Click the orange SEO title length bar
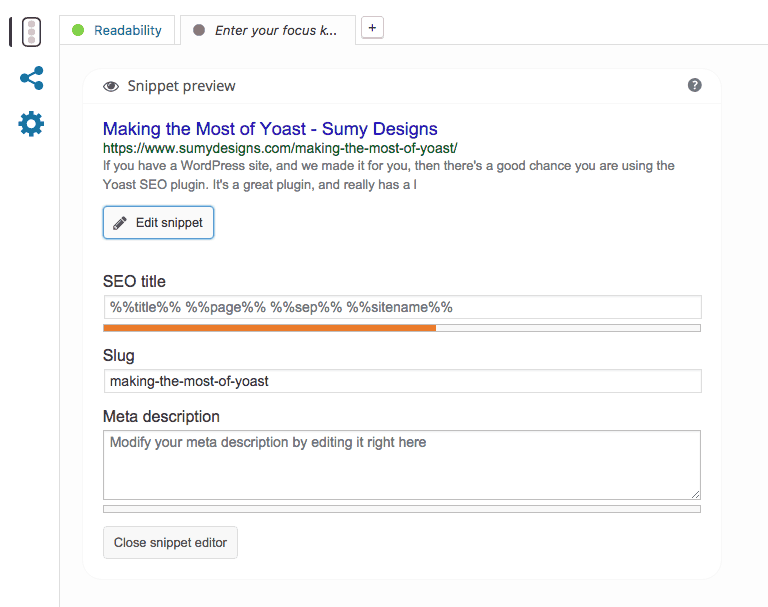This screenshot has width=768, height=607. 269,328
